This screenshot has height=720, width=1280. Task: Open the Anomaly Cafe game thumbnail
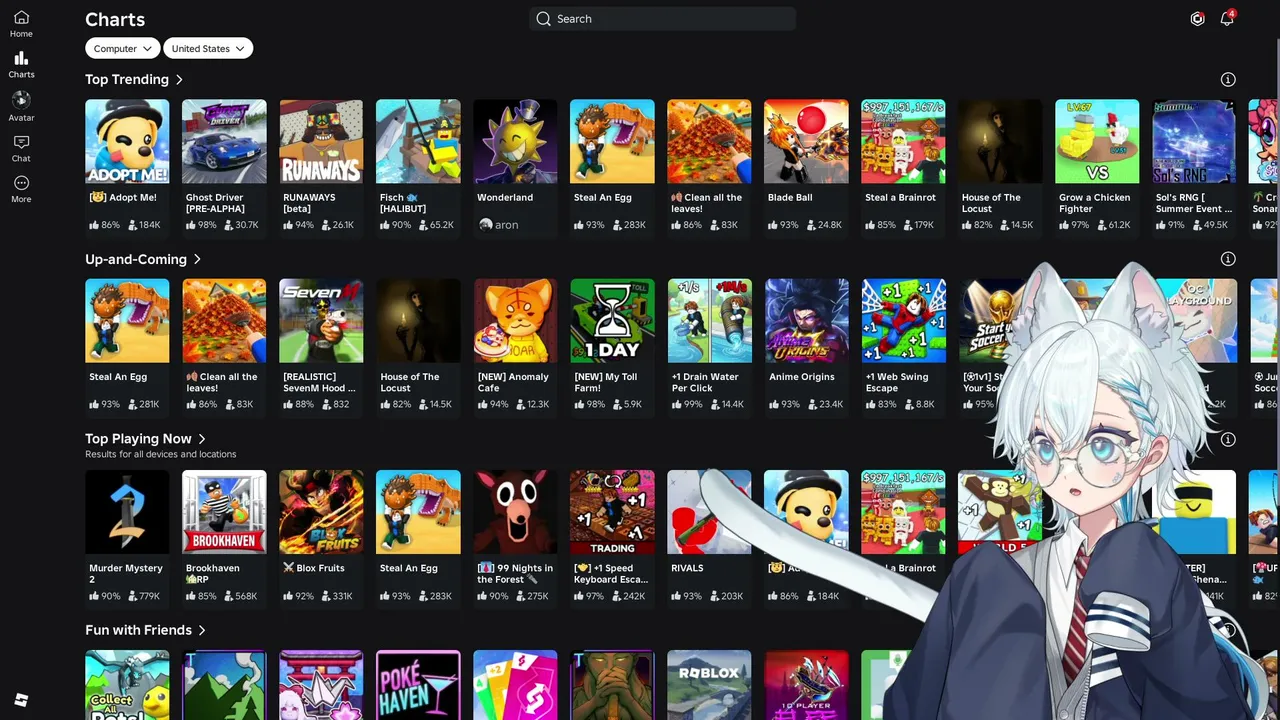[515, 321]
